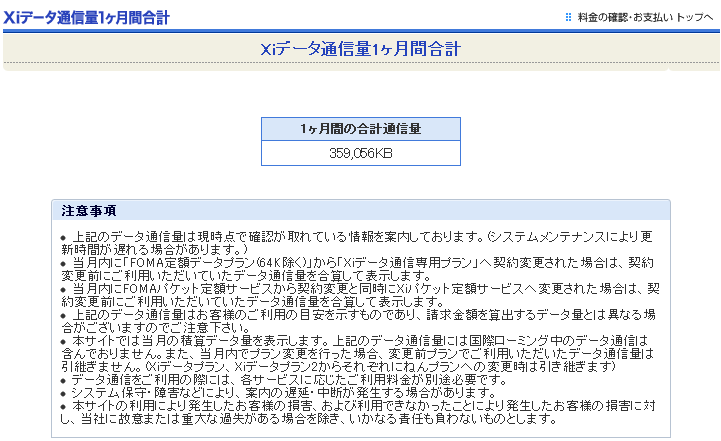Click dotted icon beside 料金の確認 link
This screenshot has width=721, height=441.
pyautogui.click(x=568, y=17)
